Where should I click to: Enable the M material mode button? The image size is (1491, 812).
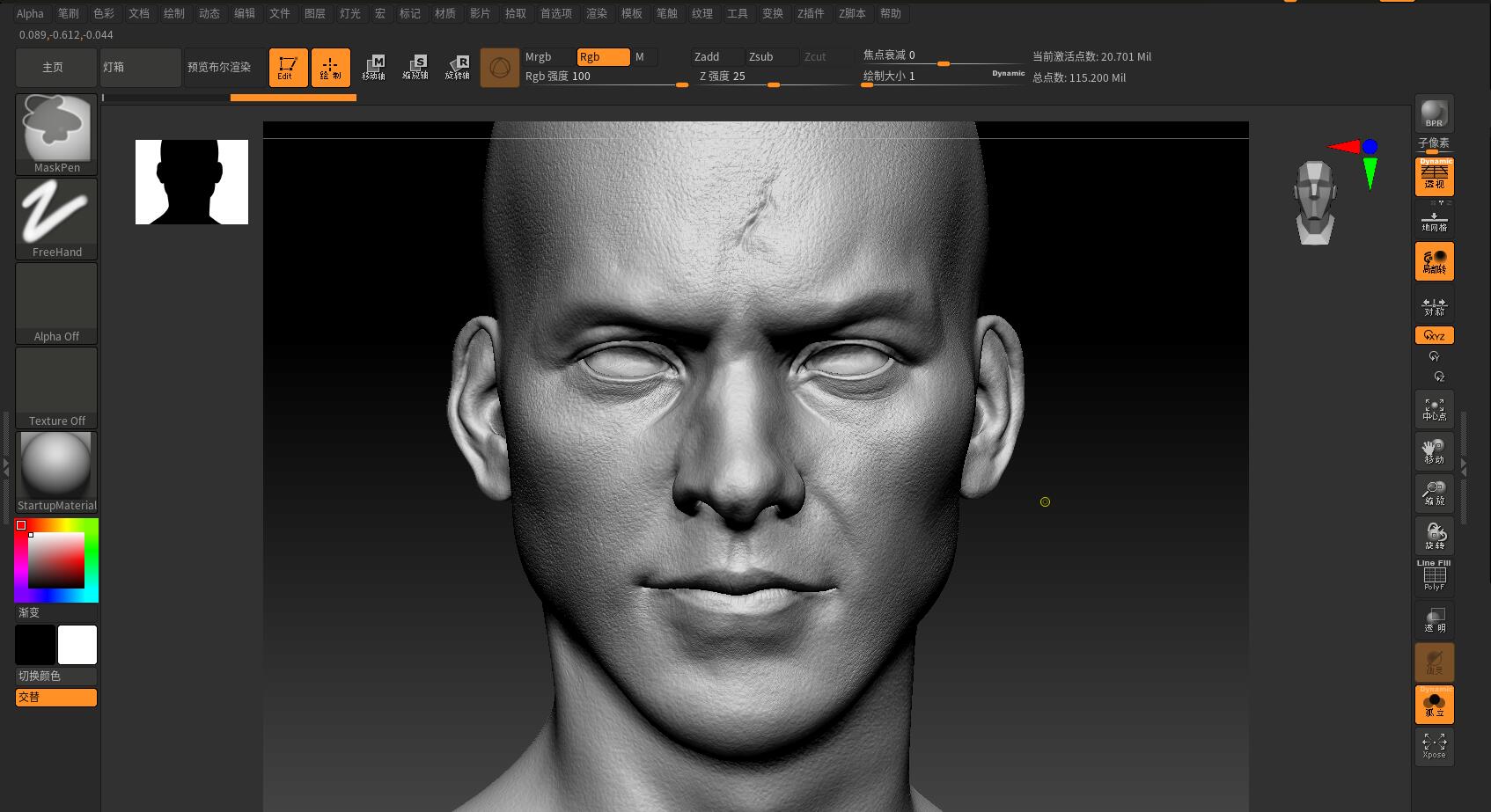(644, 56)
